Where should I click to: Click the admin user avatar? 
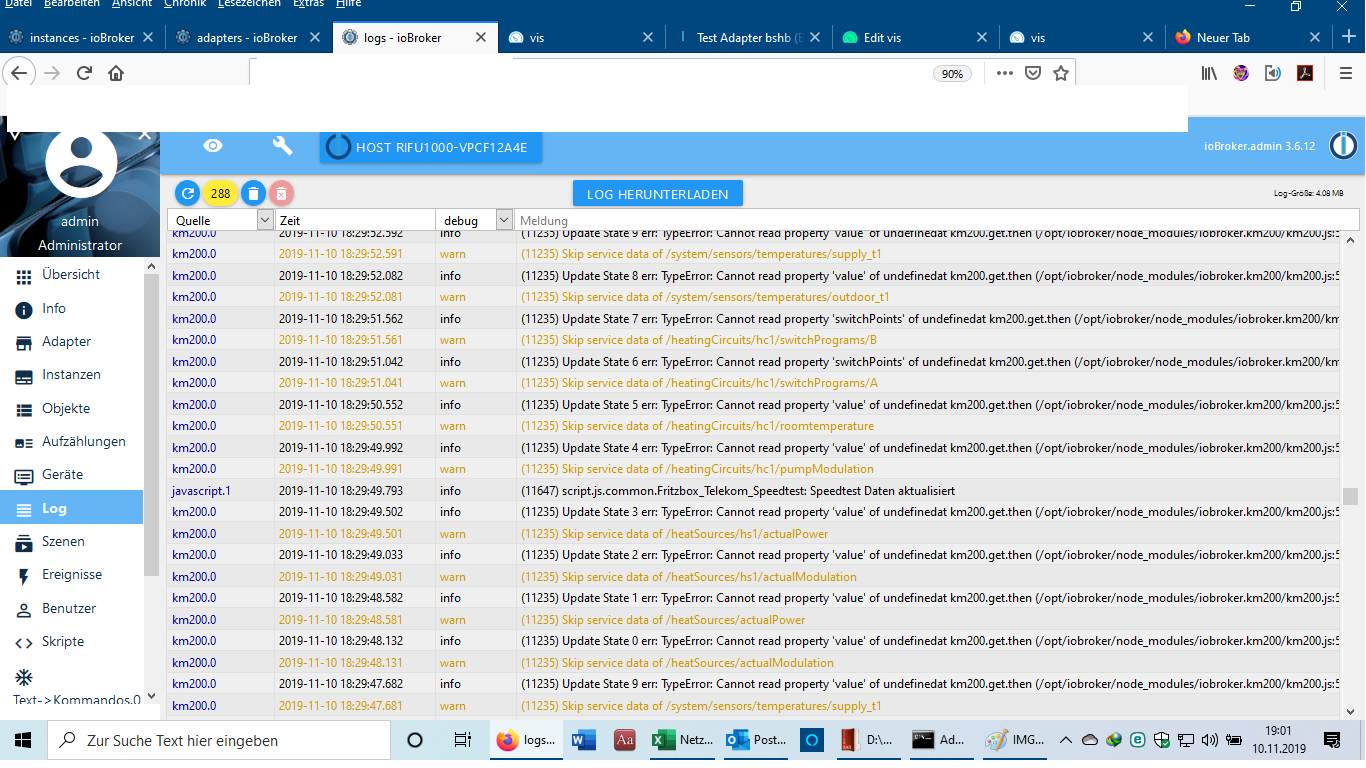tap(80, 163)
